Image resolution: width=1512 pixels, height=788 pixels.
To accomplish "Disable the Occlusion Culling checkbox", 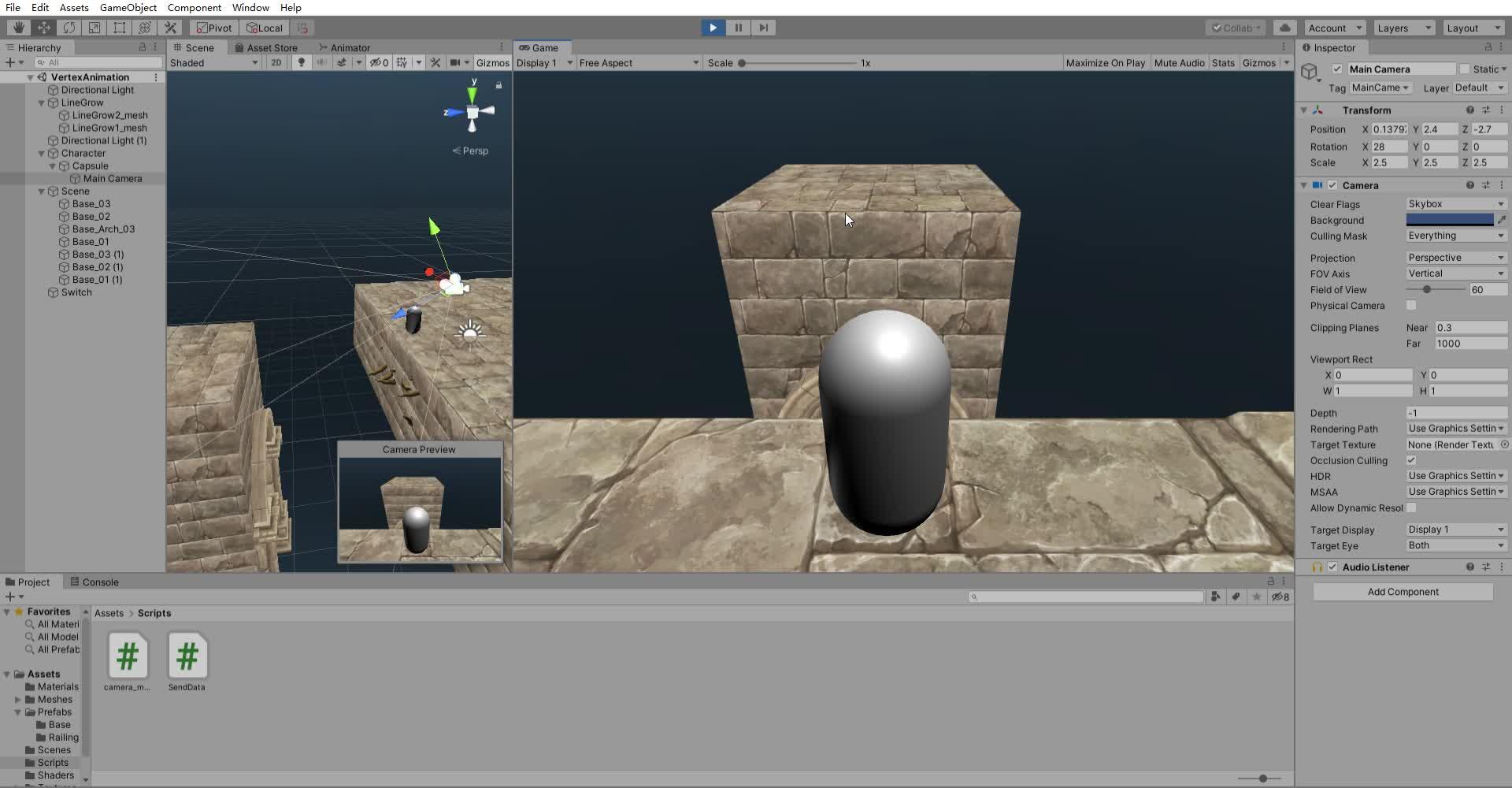I will (x=1410, y=460).
